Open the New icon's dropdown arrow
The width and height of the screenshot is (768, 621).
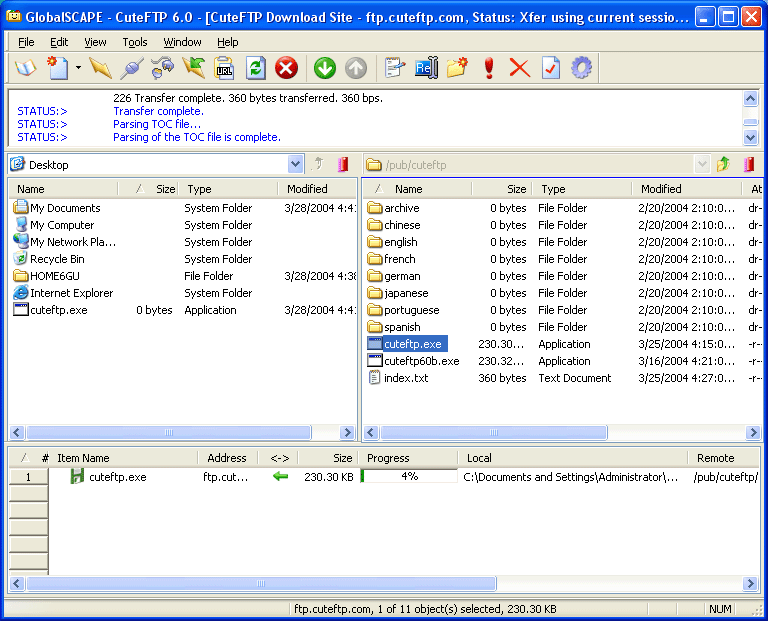[78, 68]
